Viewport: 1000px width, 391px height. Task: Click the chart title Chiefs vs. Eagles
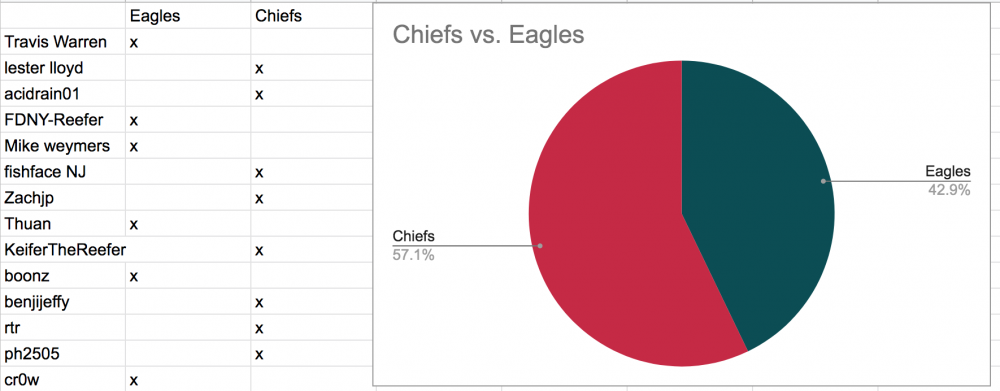[488, 34]
